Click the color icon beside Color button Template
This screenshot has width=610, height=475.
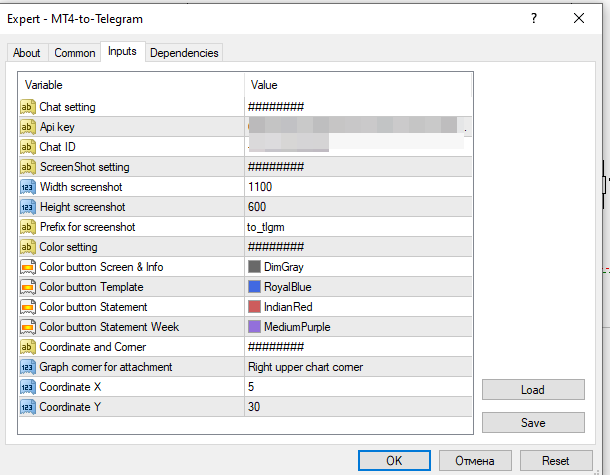point(27,287)
